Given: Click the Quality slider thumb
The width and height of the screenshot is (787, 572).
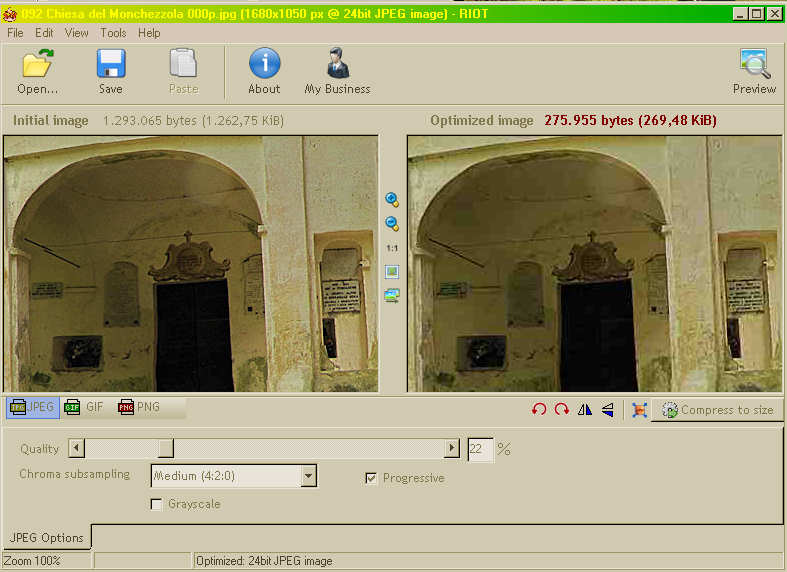Looking at the screenshot, I should click(x=165, y=448).
